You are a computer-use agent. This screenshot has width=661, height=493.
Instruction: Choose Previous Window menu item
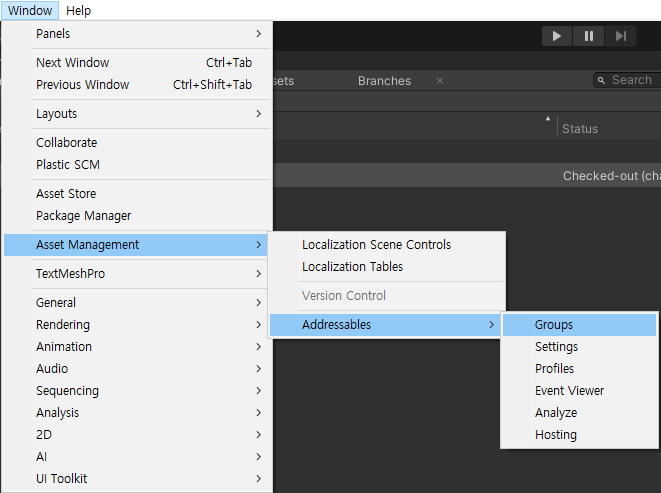point(136,84)
